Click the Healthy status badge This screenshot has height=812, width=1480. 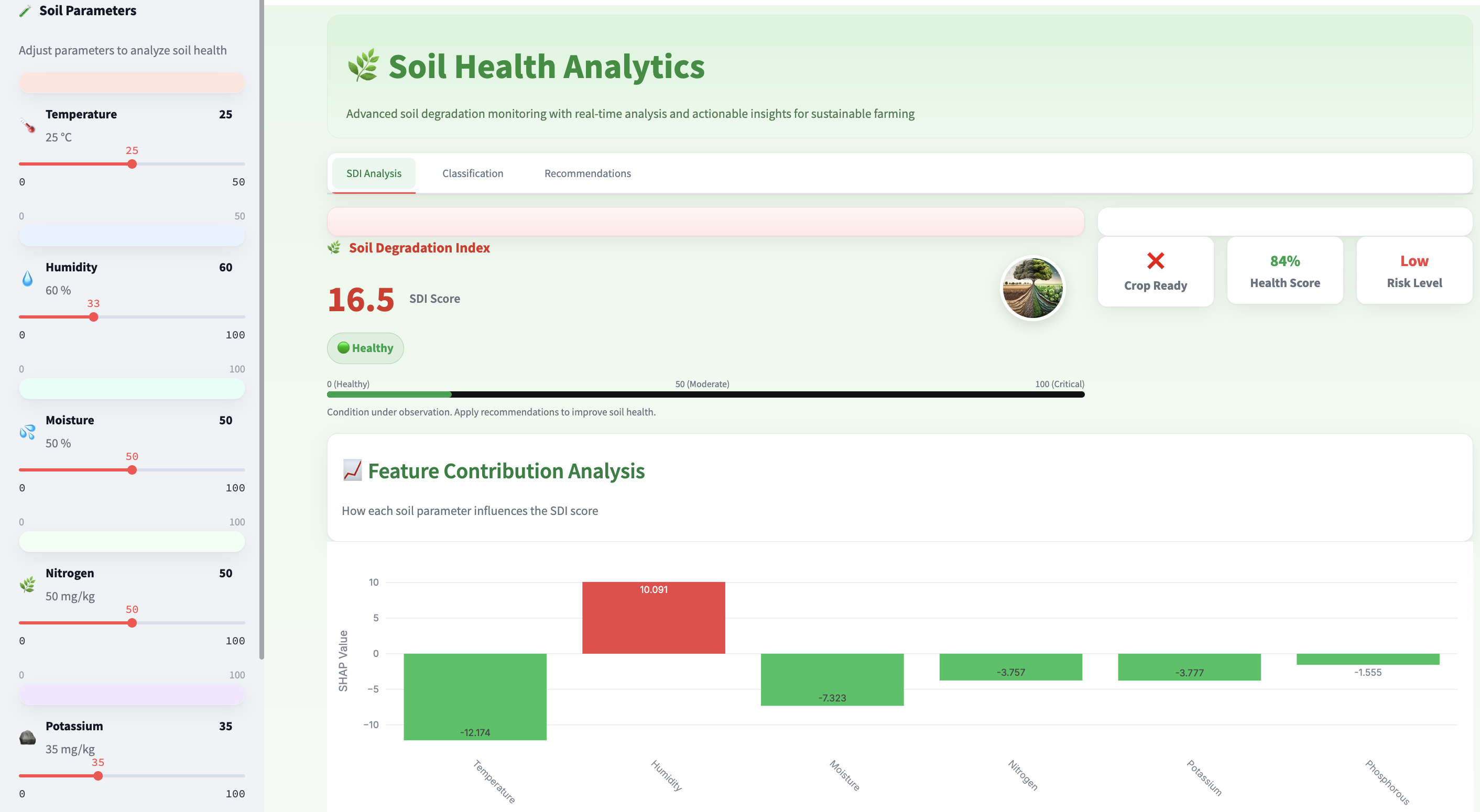click(365, 348)
